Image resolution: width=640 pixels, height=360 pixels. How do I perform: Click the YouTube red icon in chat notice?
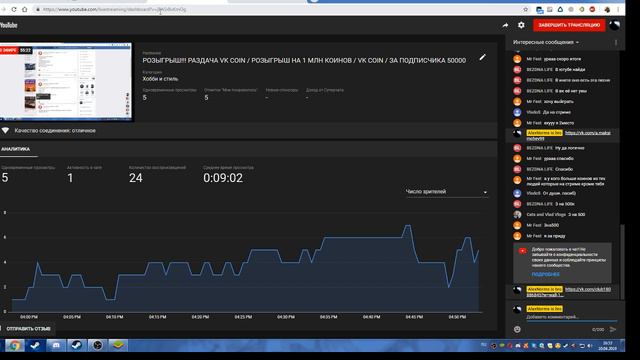point(522,251)
